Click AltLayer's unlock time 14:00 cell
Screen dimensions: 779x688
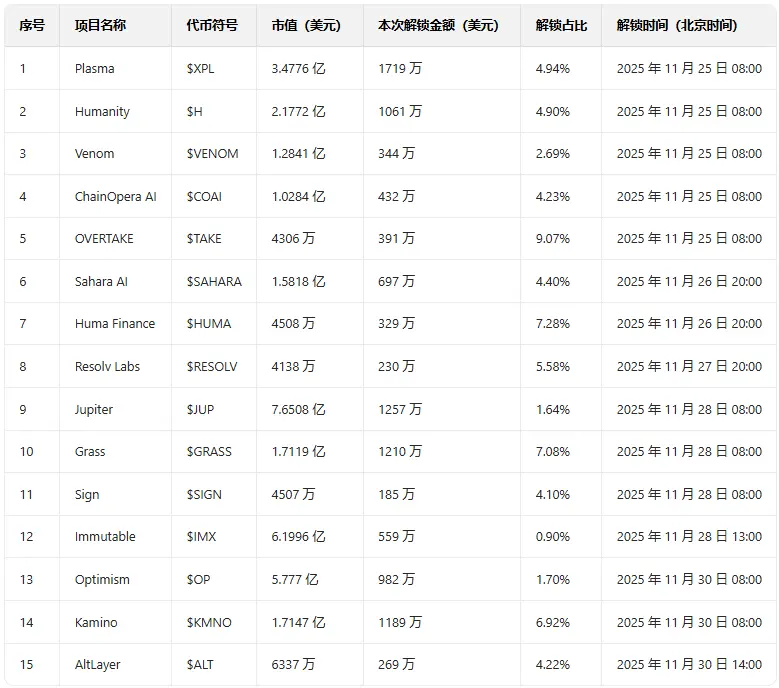(x=689, y=665)
